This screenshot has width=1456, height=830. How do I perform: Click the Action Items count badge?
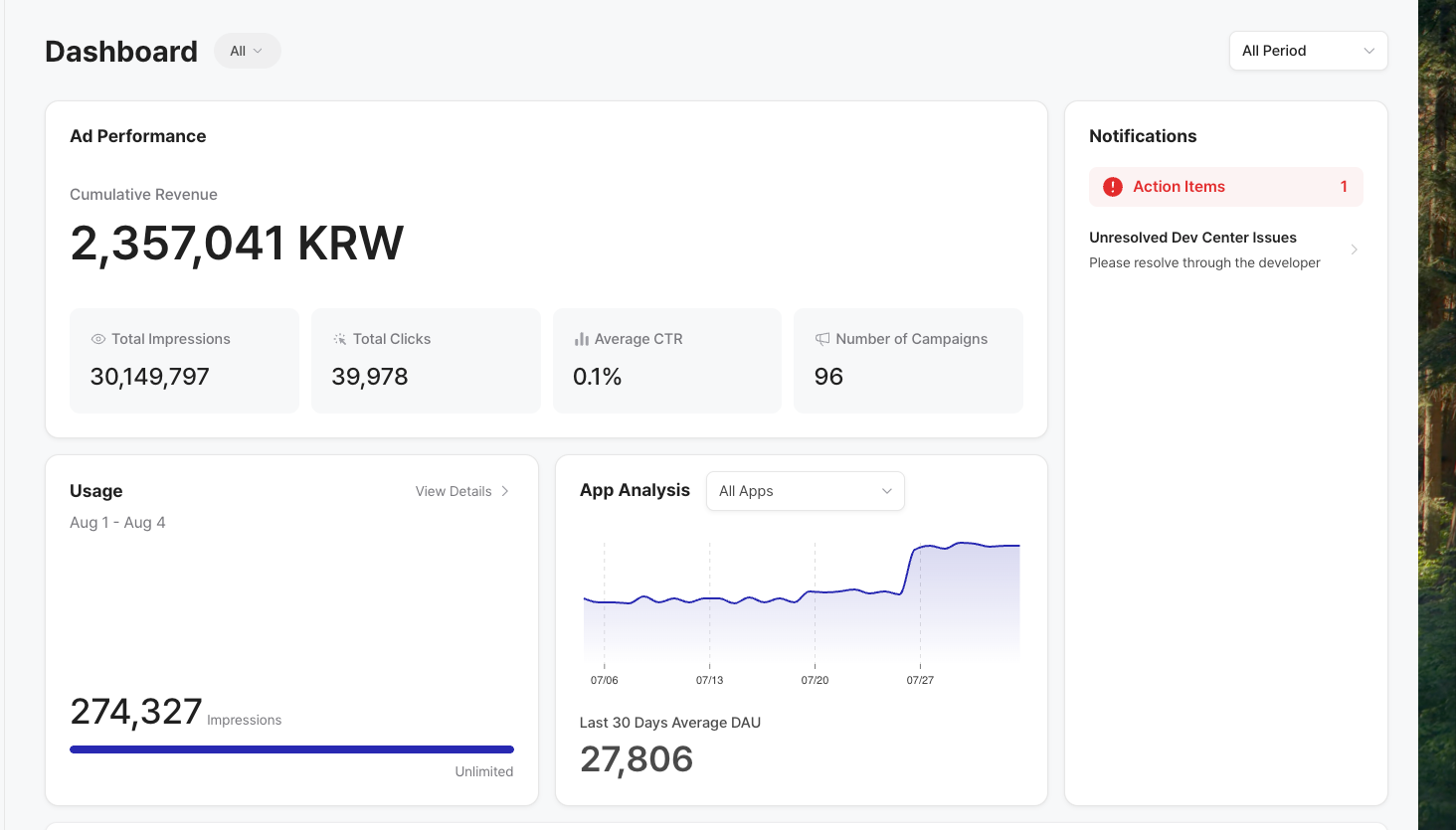(1344, 187)
